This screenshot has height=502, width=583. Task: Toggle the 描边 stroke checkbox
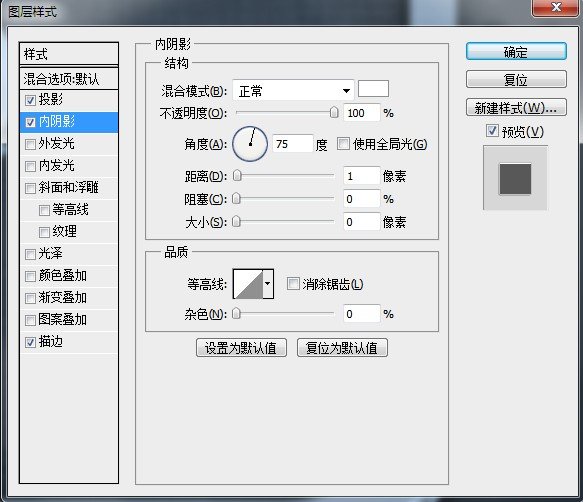pyautogui.click(x=30, y=342)
